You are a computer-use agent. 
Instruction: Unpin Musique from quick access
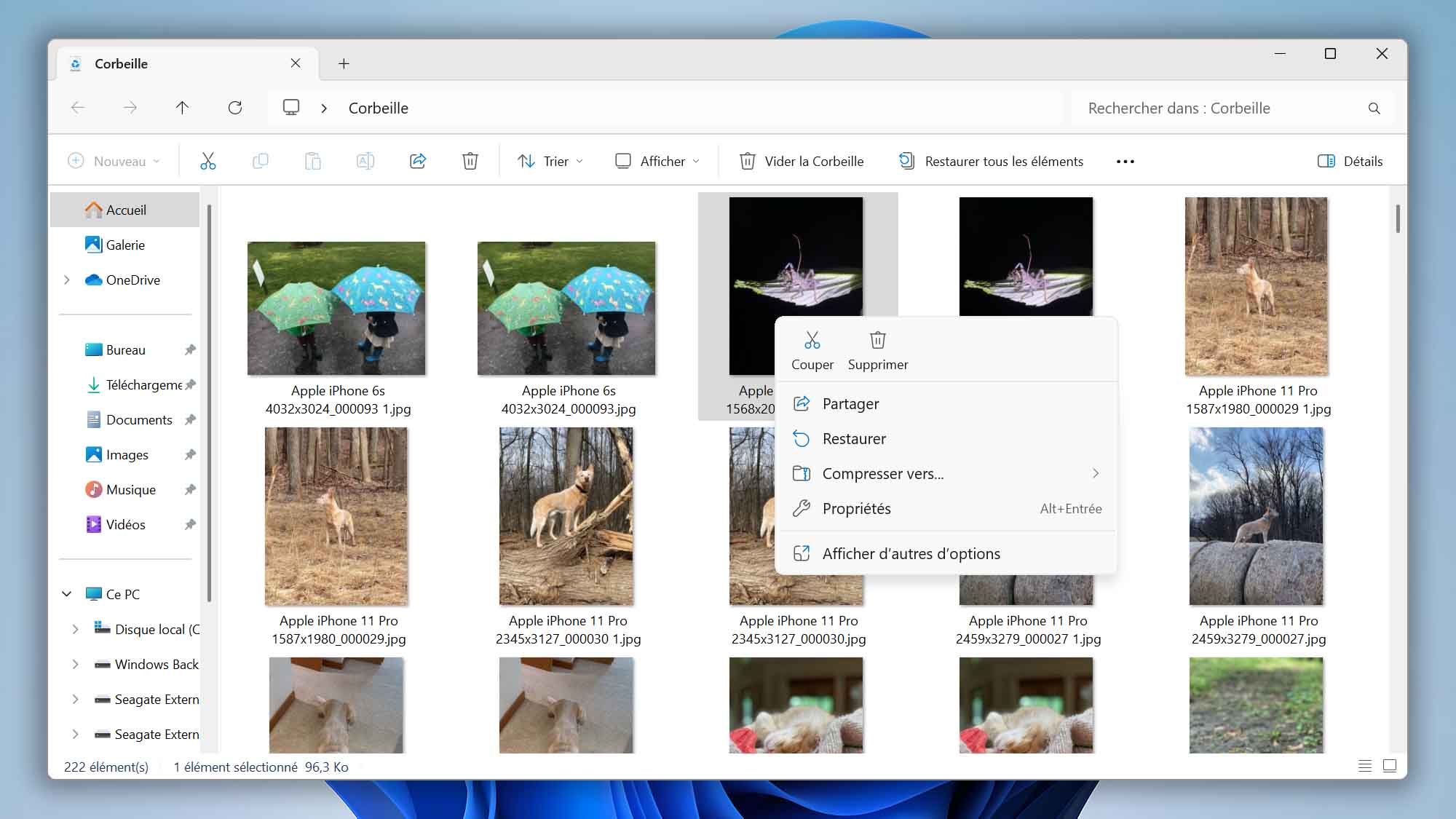pos(190,490)
